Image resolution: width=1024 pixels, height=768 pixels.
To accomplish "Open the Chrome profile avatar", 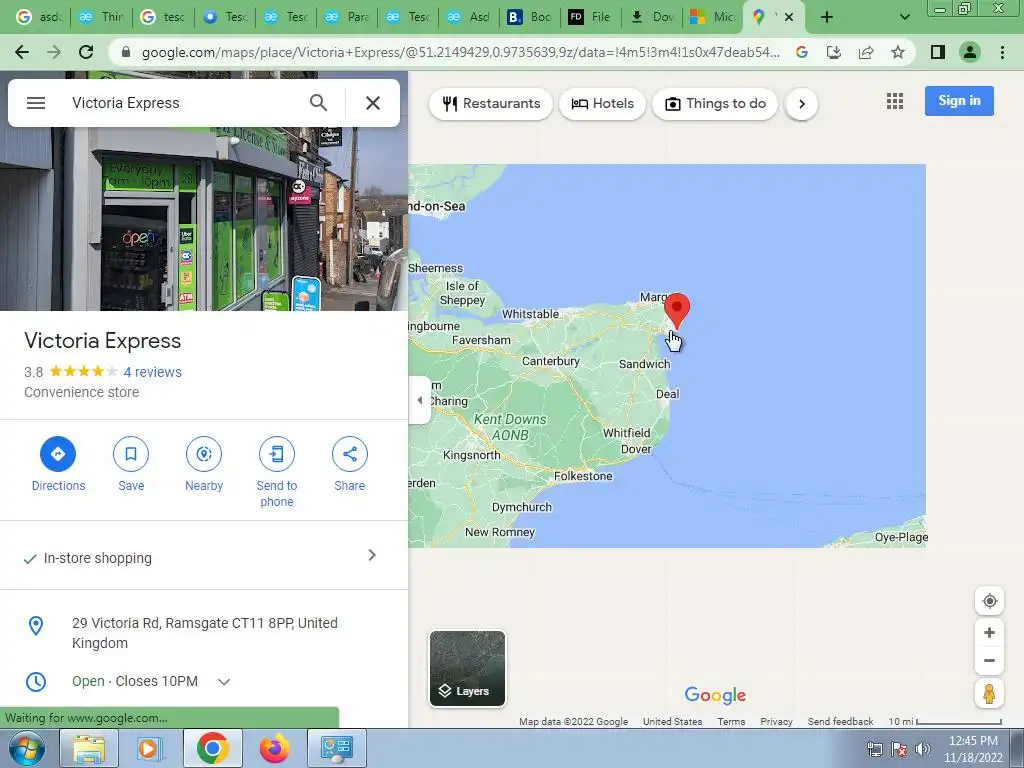I will click(970, 52).
